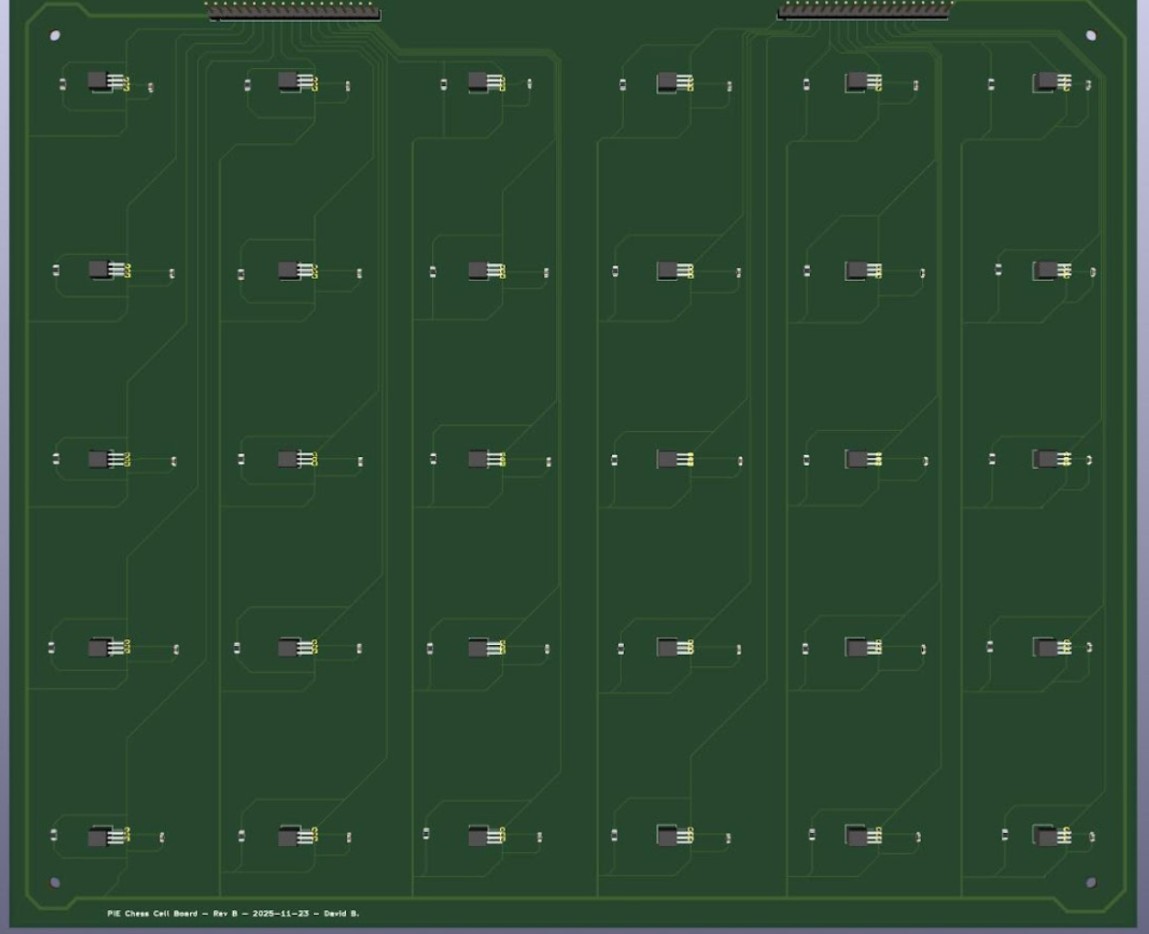This screenshot has height=934, width=1149.
Task: Click the right pin header connector
Action: point(864,12)
